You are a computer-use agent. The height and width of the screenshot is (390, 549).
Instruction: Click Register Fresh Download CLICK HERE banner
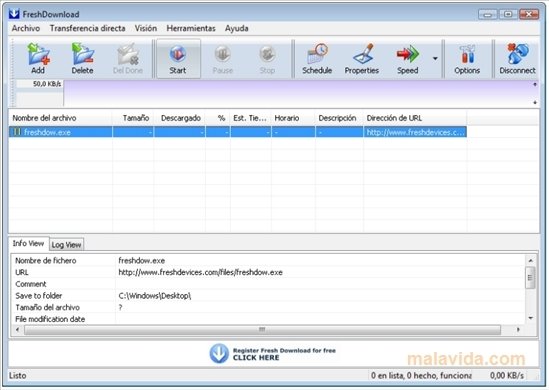273,354
